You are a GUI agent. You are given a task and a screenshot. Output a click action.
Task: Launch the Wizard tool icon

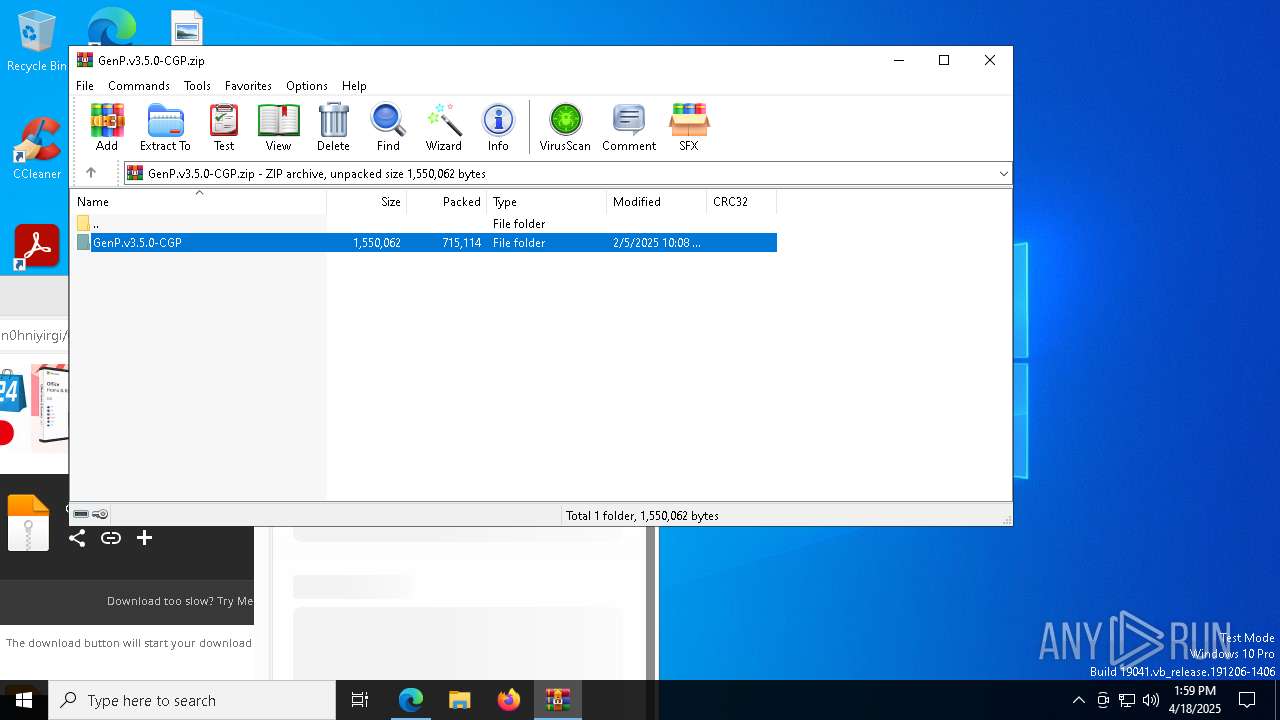(443, 127)
